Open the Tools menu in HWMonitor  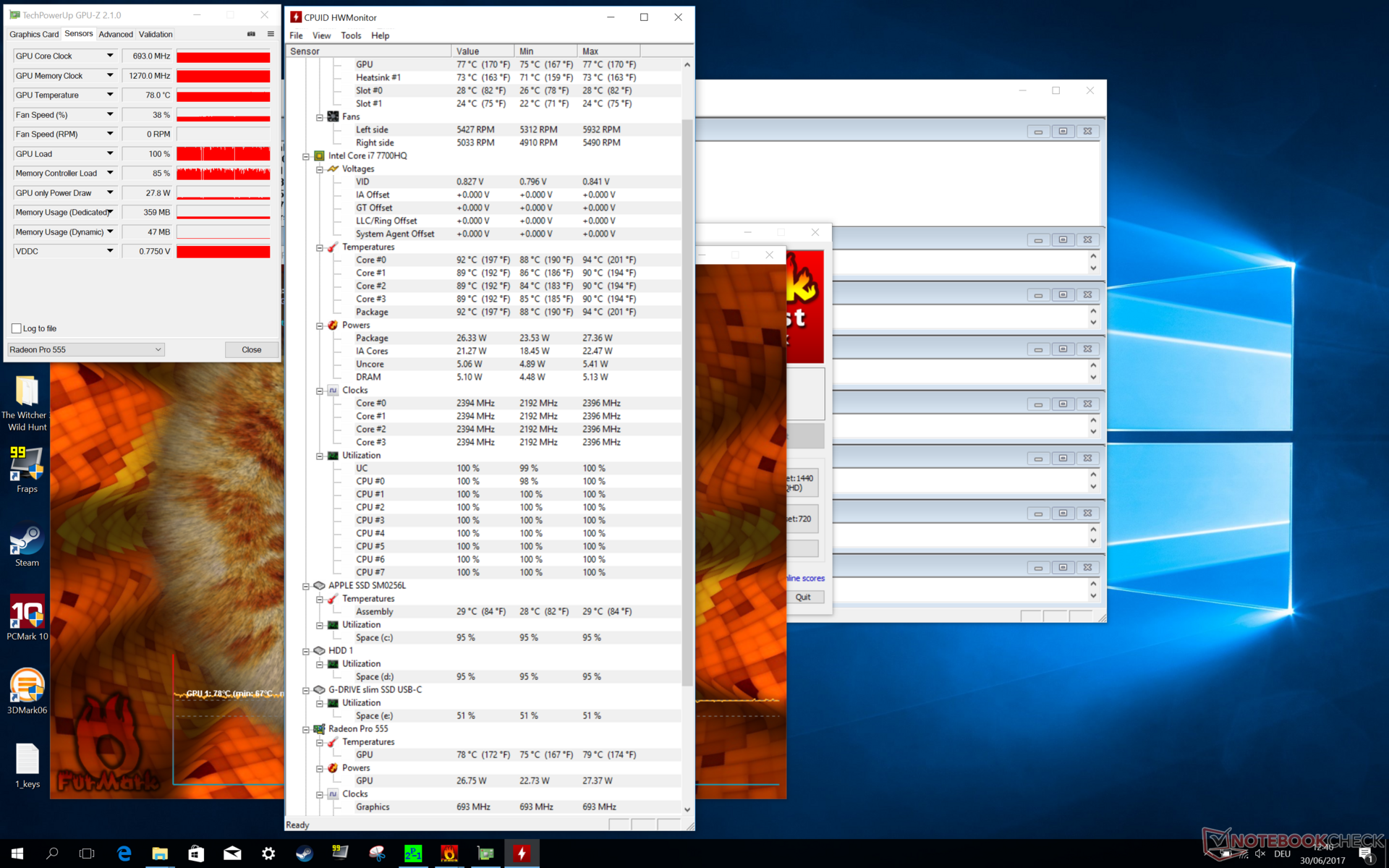351,35
